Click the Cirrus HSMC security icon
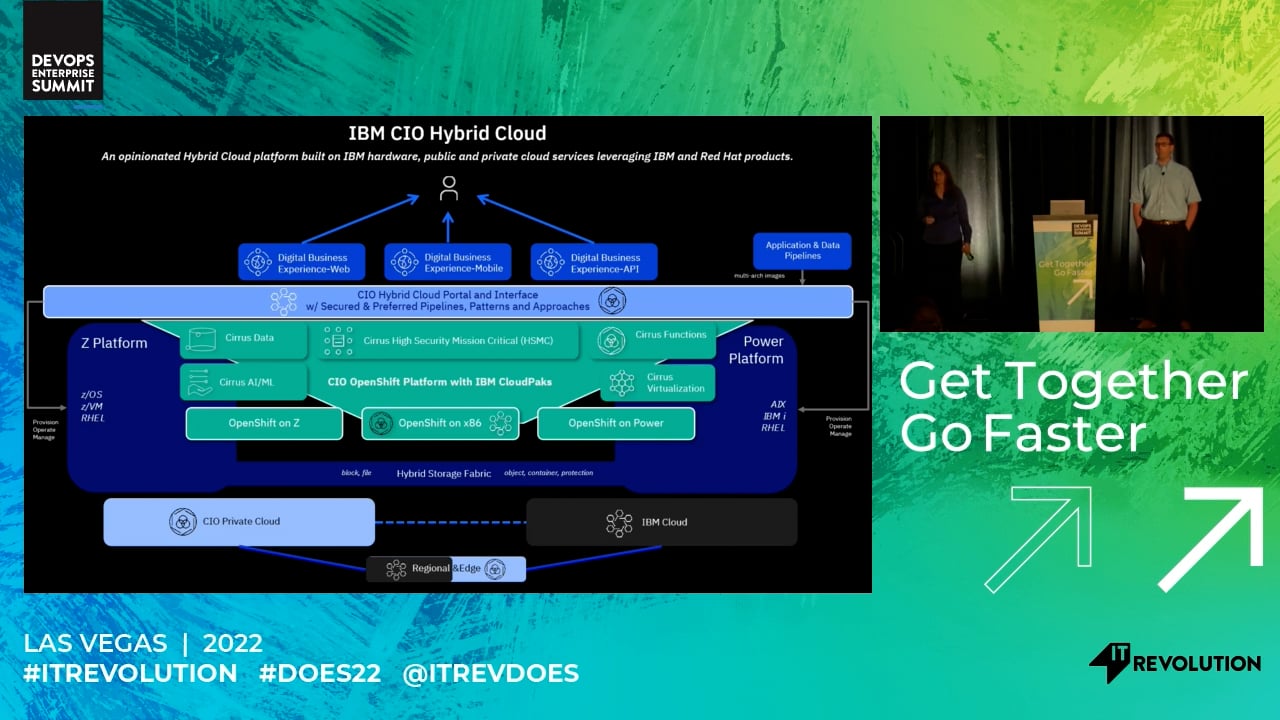The image size is (1280, 720). pos(338,341)
